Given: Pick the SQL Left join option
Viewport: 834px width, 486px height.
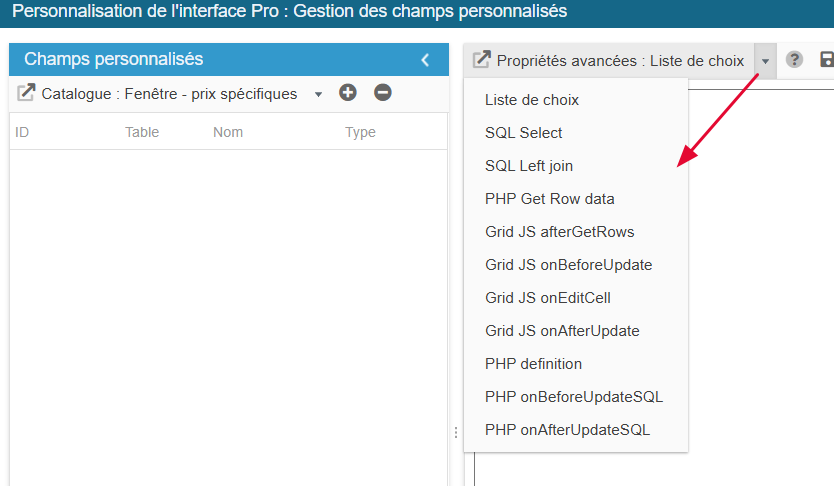Looking at the screenshot, I should tap(529, 166).
